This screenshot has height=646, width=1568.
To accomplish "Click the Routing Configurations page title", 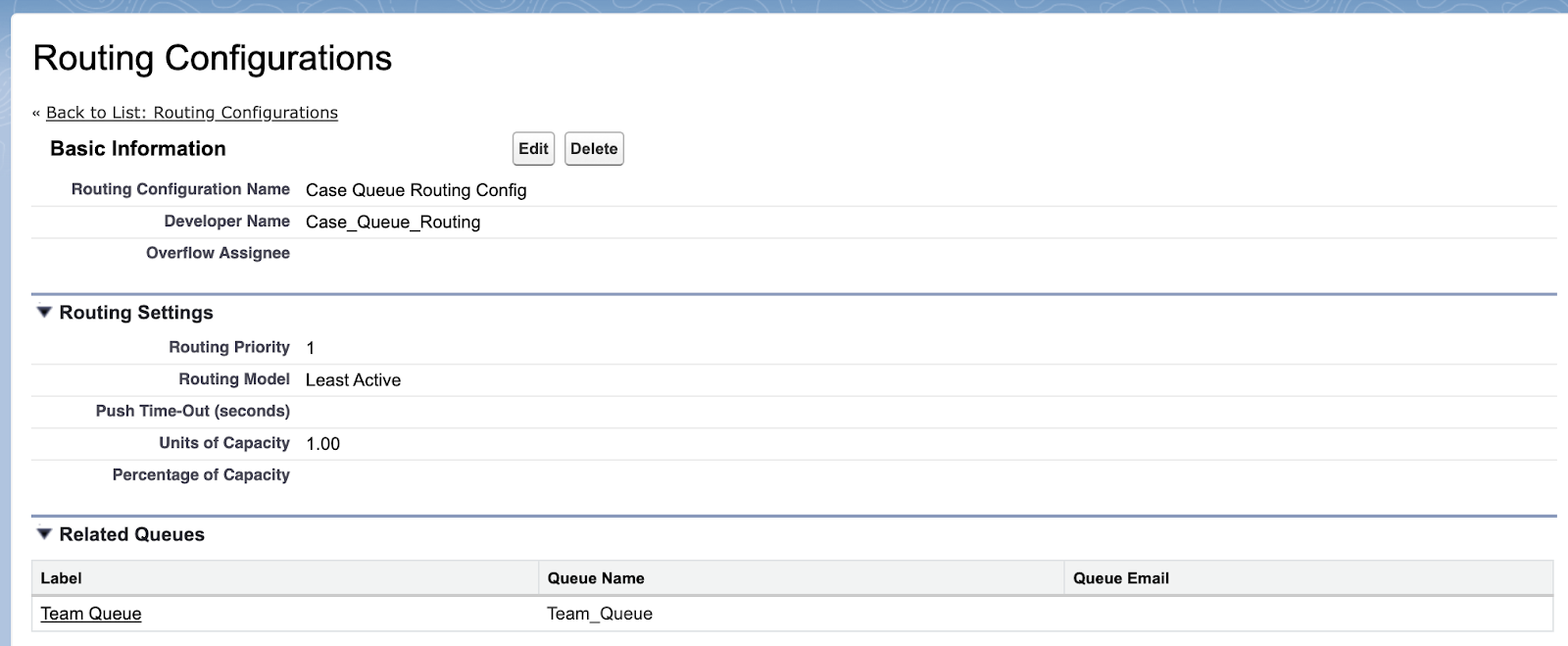I will point(213,58).
